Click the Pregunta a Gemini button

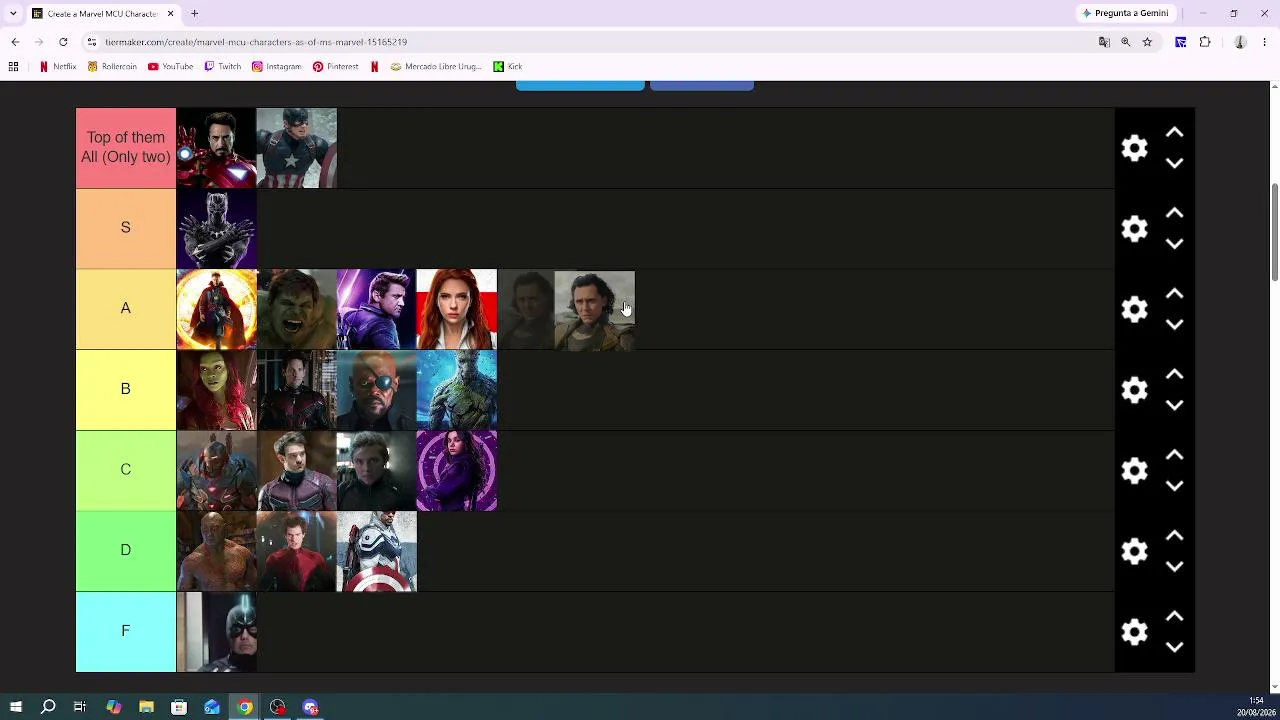point(1125,13)
